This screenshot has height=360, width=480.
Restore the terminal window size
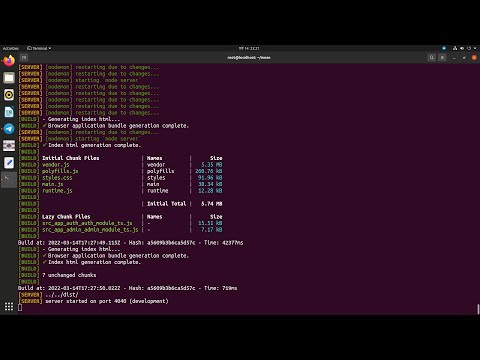464,58
